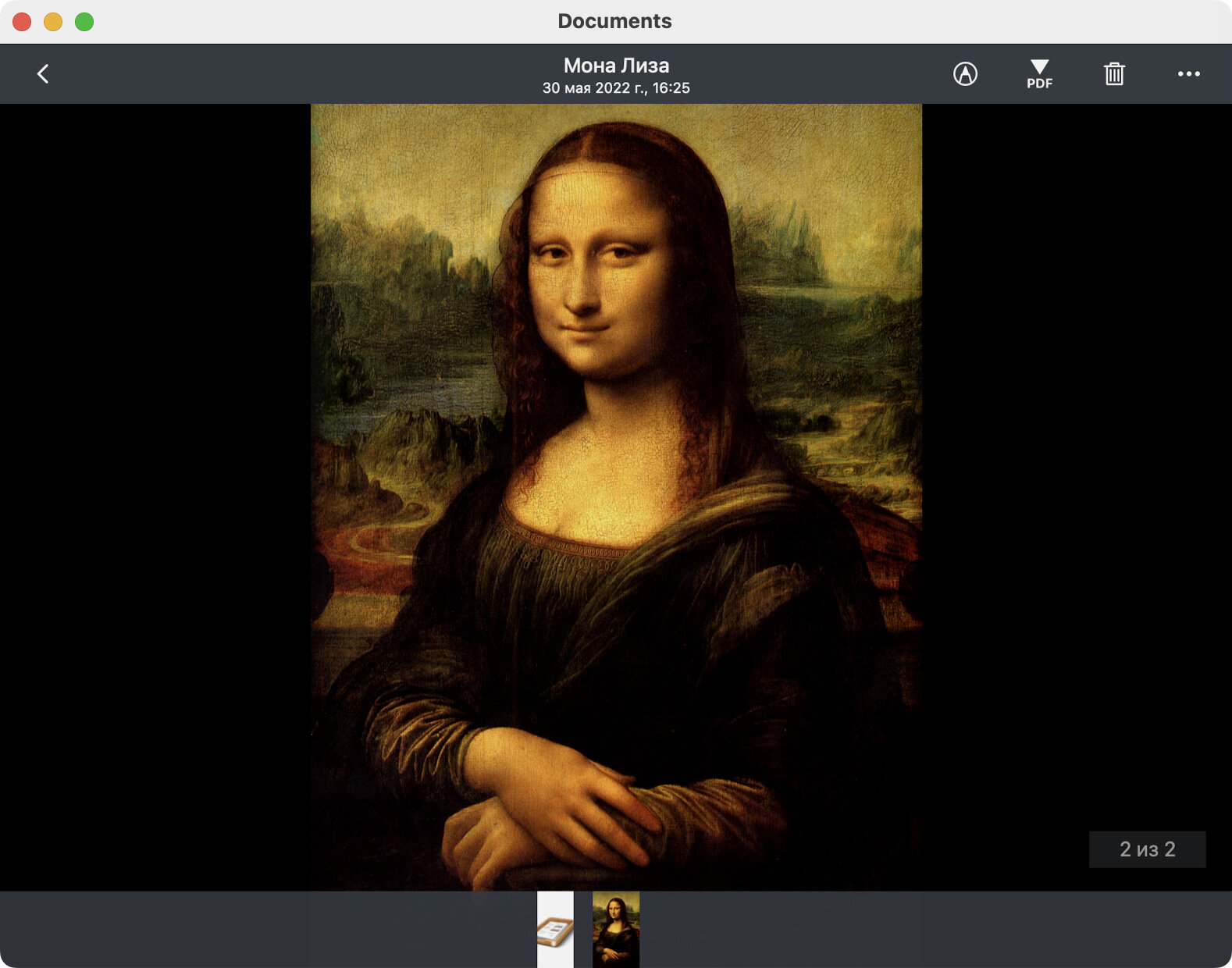
Task: Click the "Documents" window title text
Action: (614, 21)
